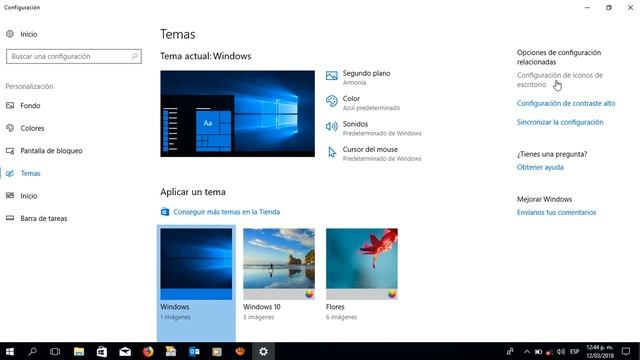
Task: Open the Colores section
Action: [x=32, y=128]
